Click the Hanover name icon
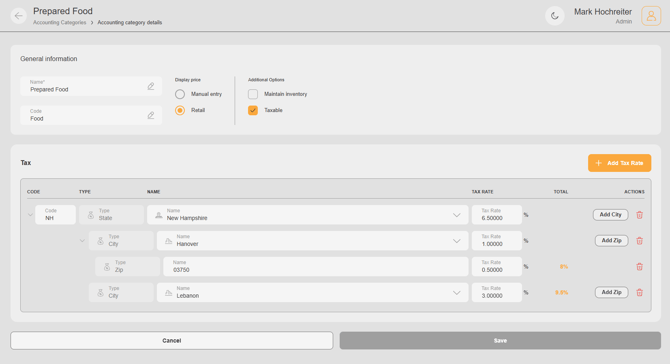Image resolution: width=670 pixels, height=364 pixels. (x=168, y=241)
